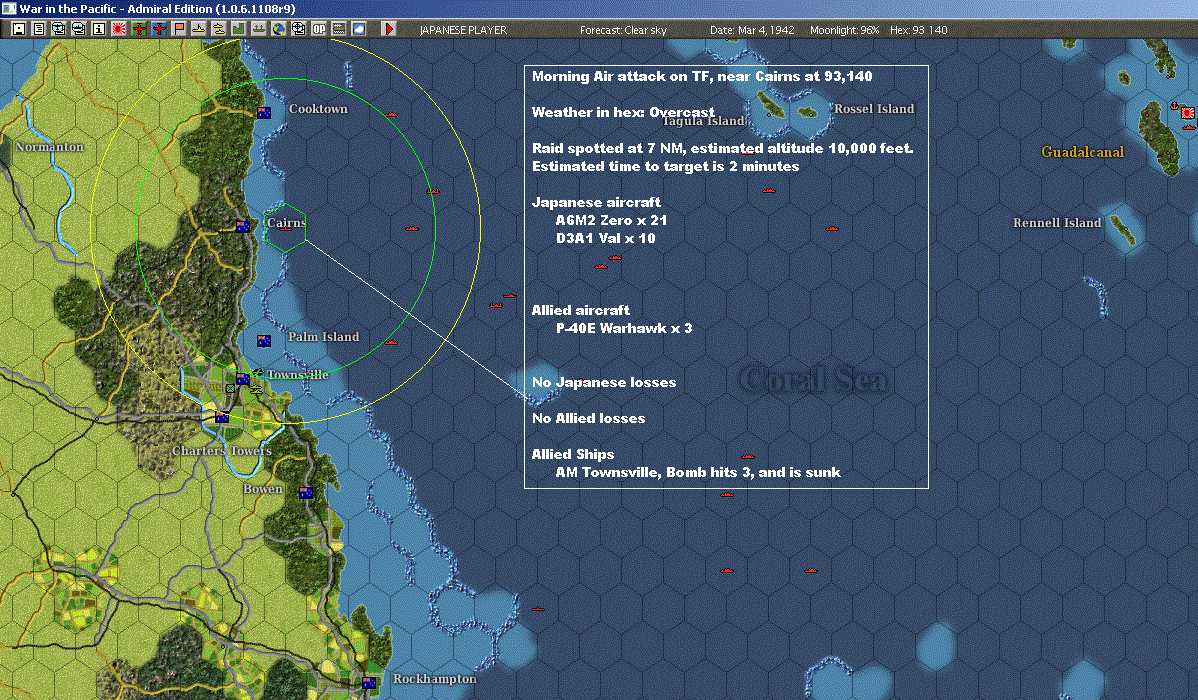The image size is (1198, 700).
Task: Select the Cooktown Australian base flag
Action: click(x=264, y=113)
